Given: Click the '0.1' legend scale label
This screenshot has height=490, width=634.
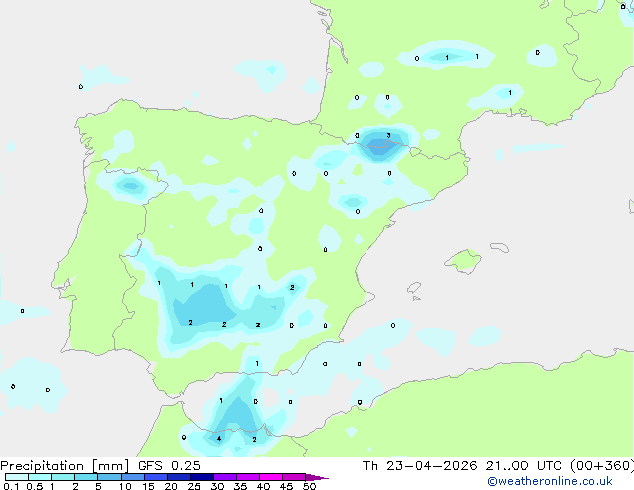Looking at the screenshot, I should click(x=11, y=486).
